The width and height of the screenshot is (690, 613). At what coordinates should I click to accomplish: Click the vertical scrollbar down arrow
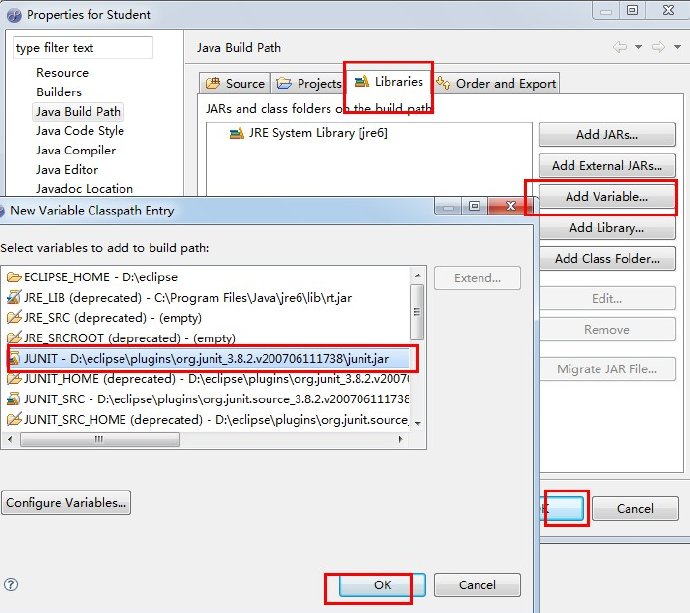[x=417, y=423]
